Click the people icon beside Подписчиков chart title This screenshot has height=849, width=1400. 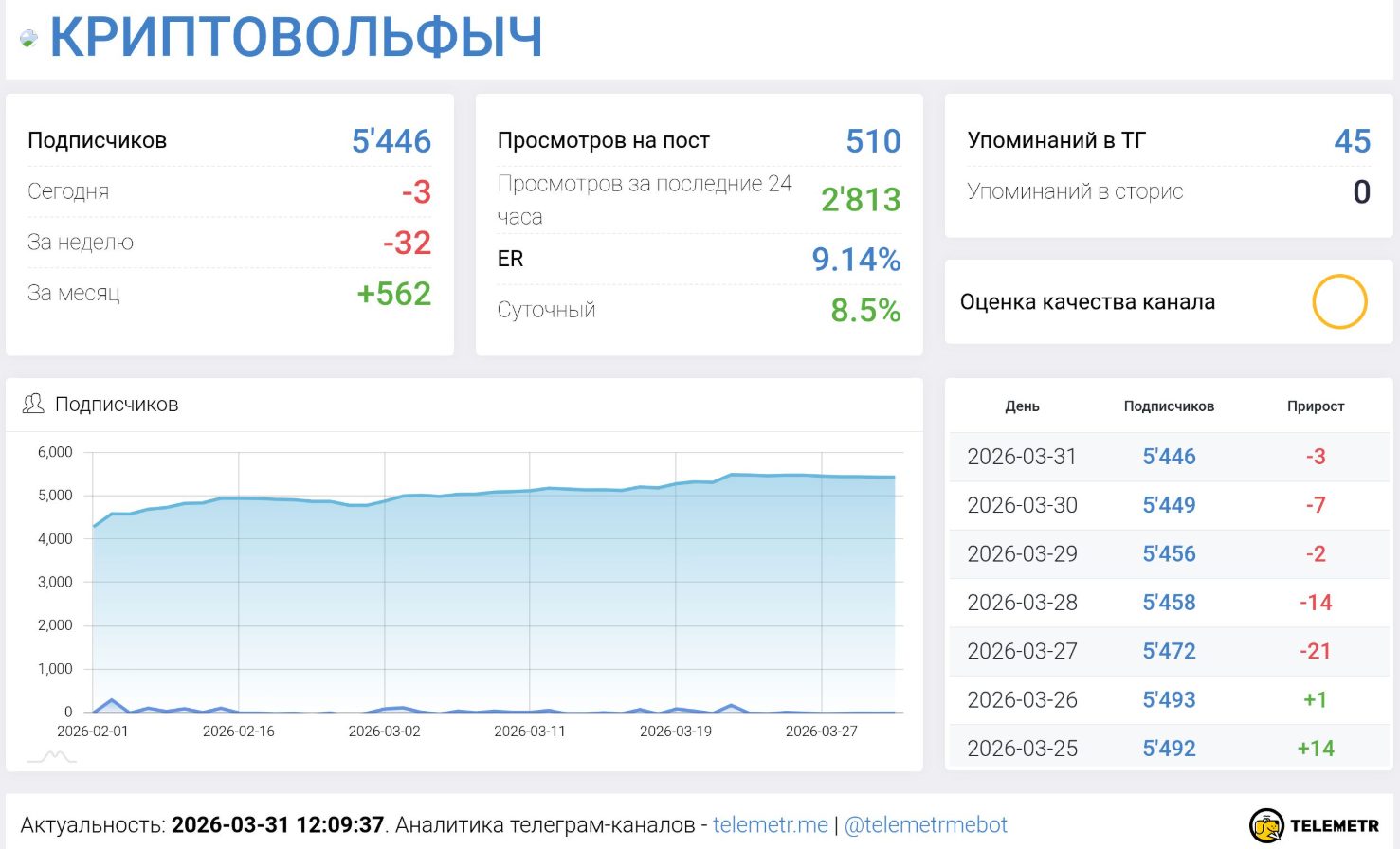33,403
